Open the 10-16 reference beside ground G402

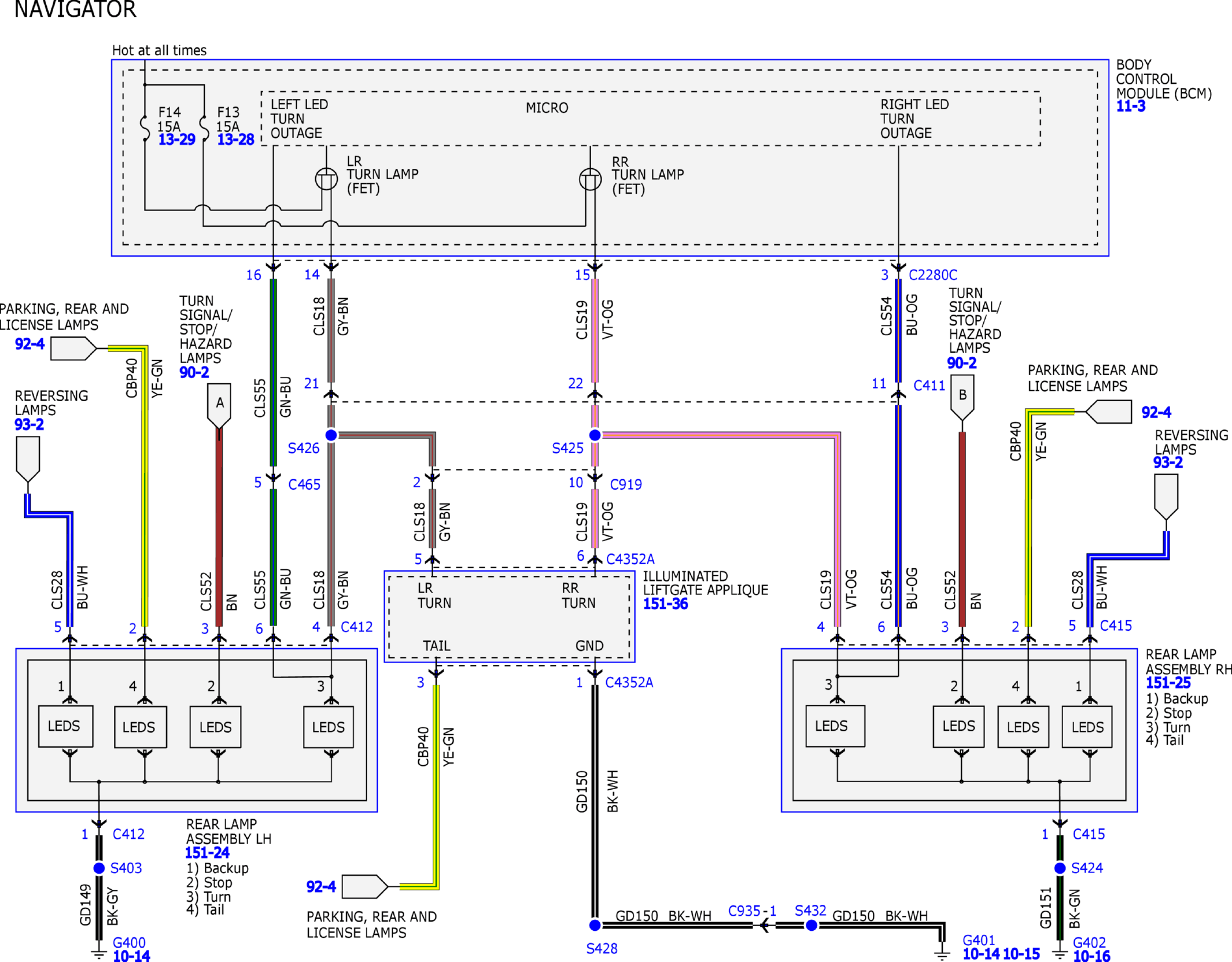coord(1091,956)
